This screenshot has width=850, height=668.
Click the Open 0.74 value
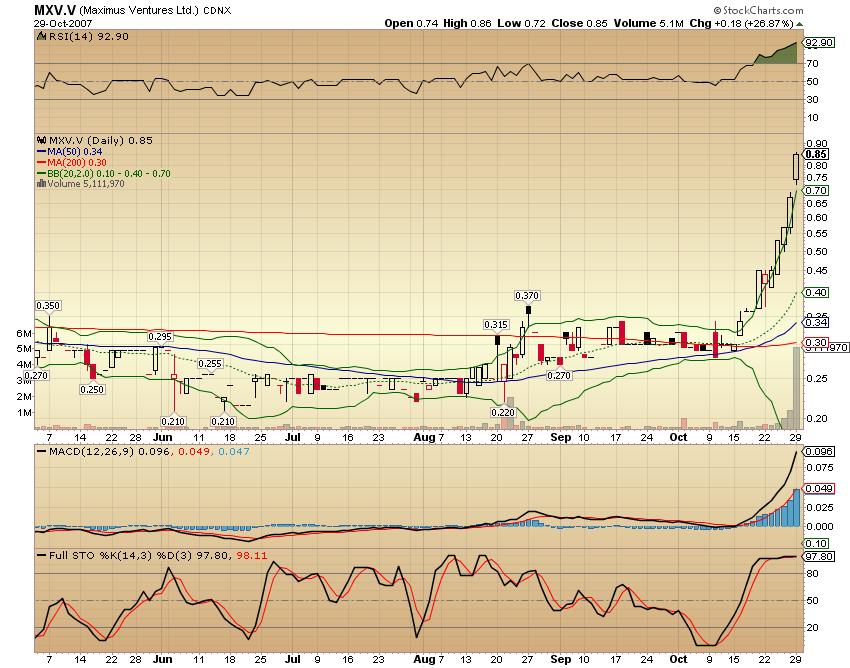pyautogui.click(x=411, y=23)
